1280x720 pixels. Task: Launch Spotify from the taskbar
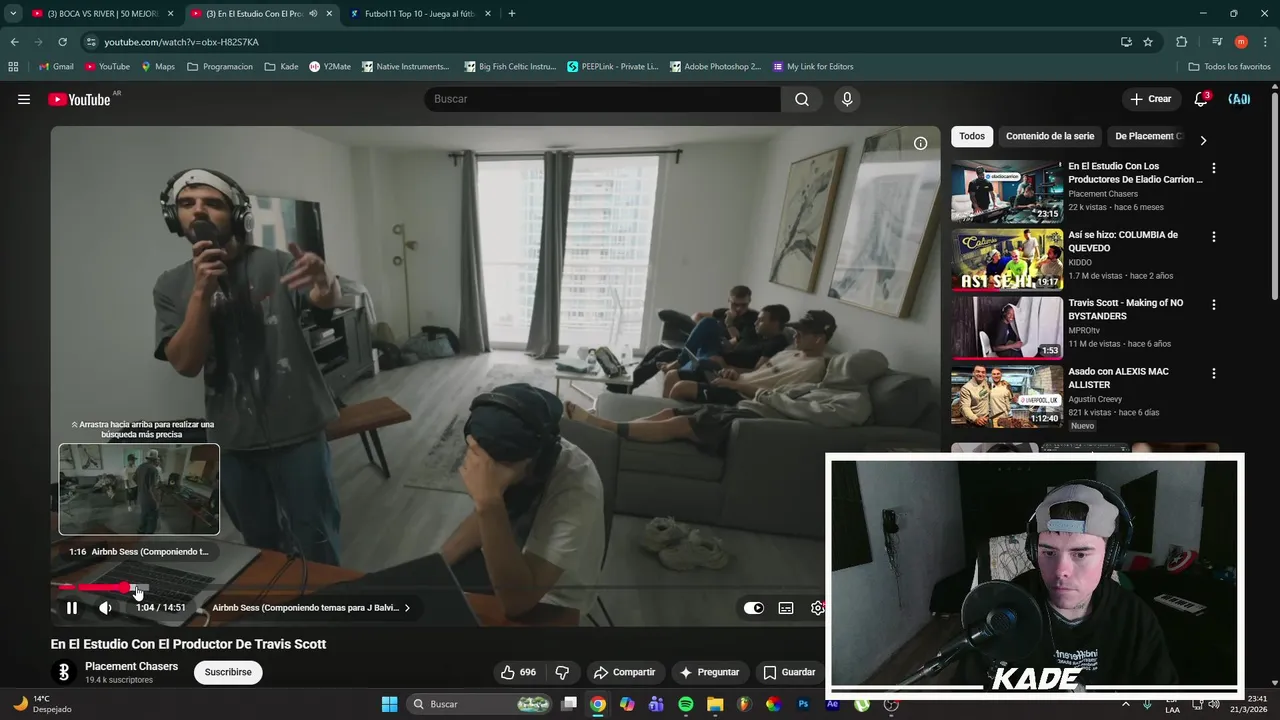click(686, 704)
